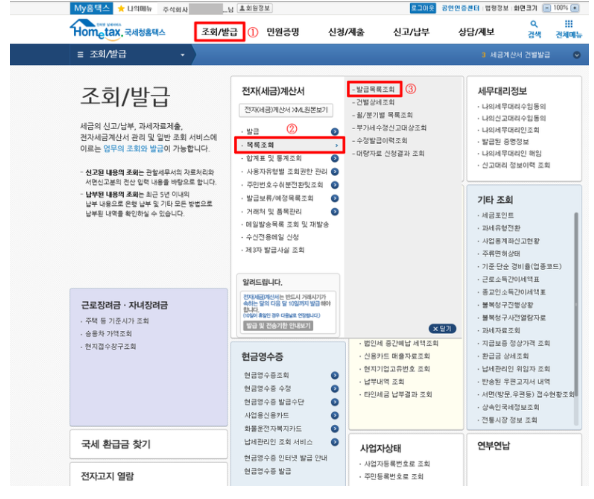The width and height of the screenshot is (594, 499).
Task: Click the star icon next to 나의메뉴
Action: pos(121,8)
